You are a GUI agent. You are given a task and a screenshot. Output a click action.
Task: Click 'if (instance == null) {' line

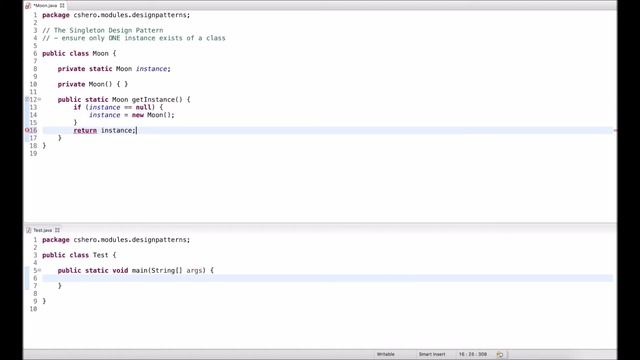point(118,107)
